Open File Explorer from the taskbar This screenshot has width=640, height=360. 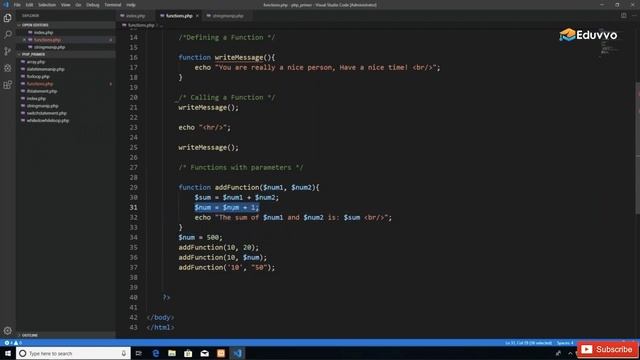pos(172,353)
